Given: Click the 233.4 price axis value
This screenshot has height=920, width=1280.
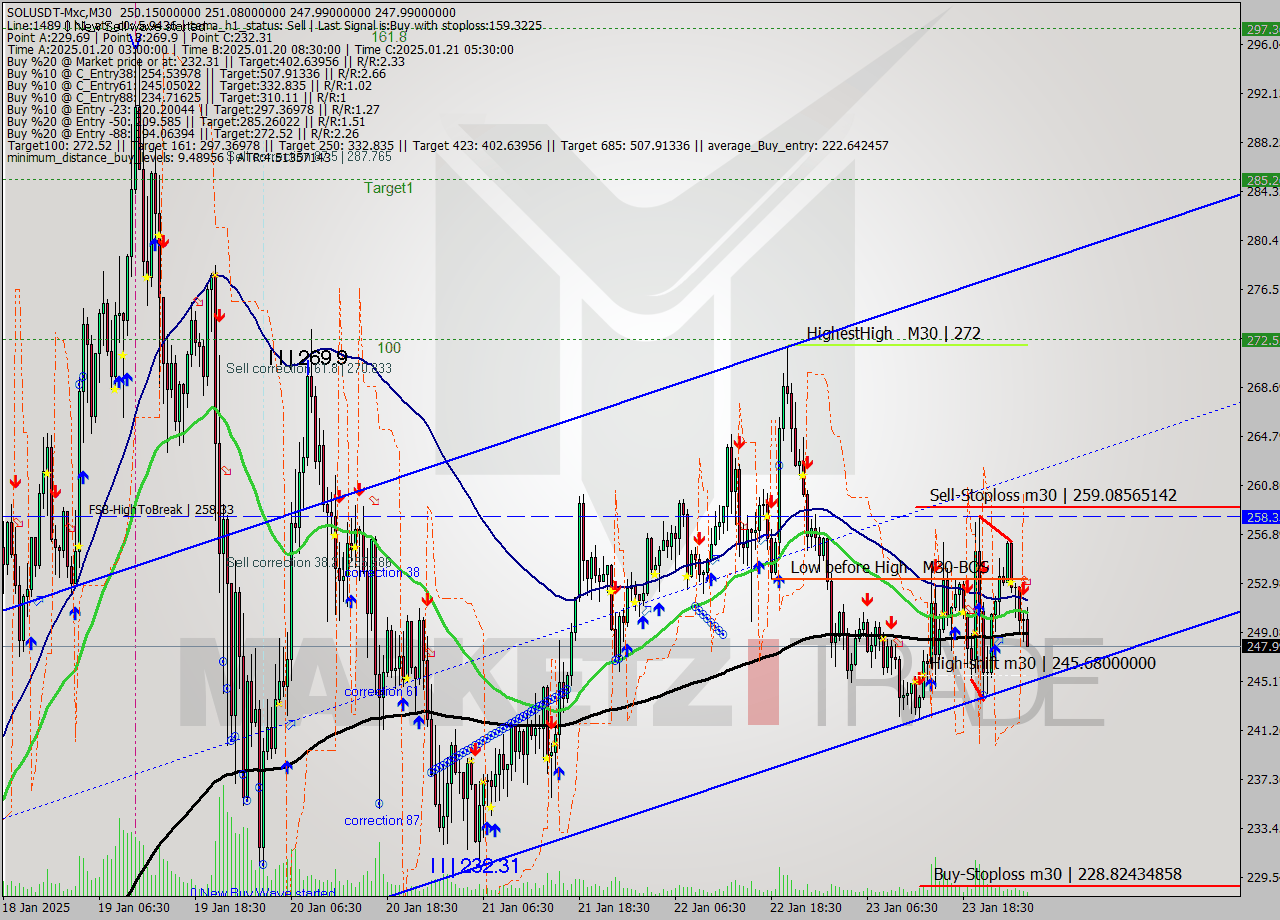Looking at the screenshot, I should (1261, 828).
